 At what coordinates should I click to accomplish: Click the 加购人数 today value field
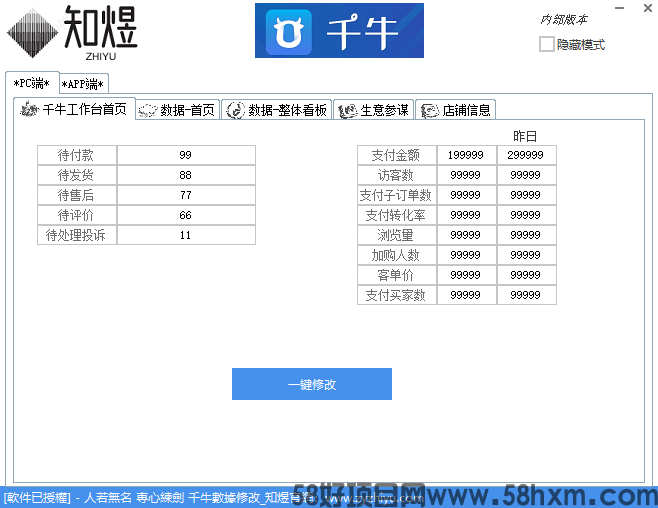[x=466, y=255]
